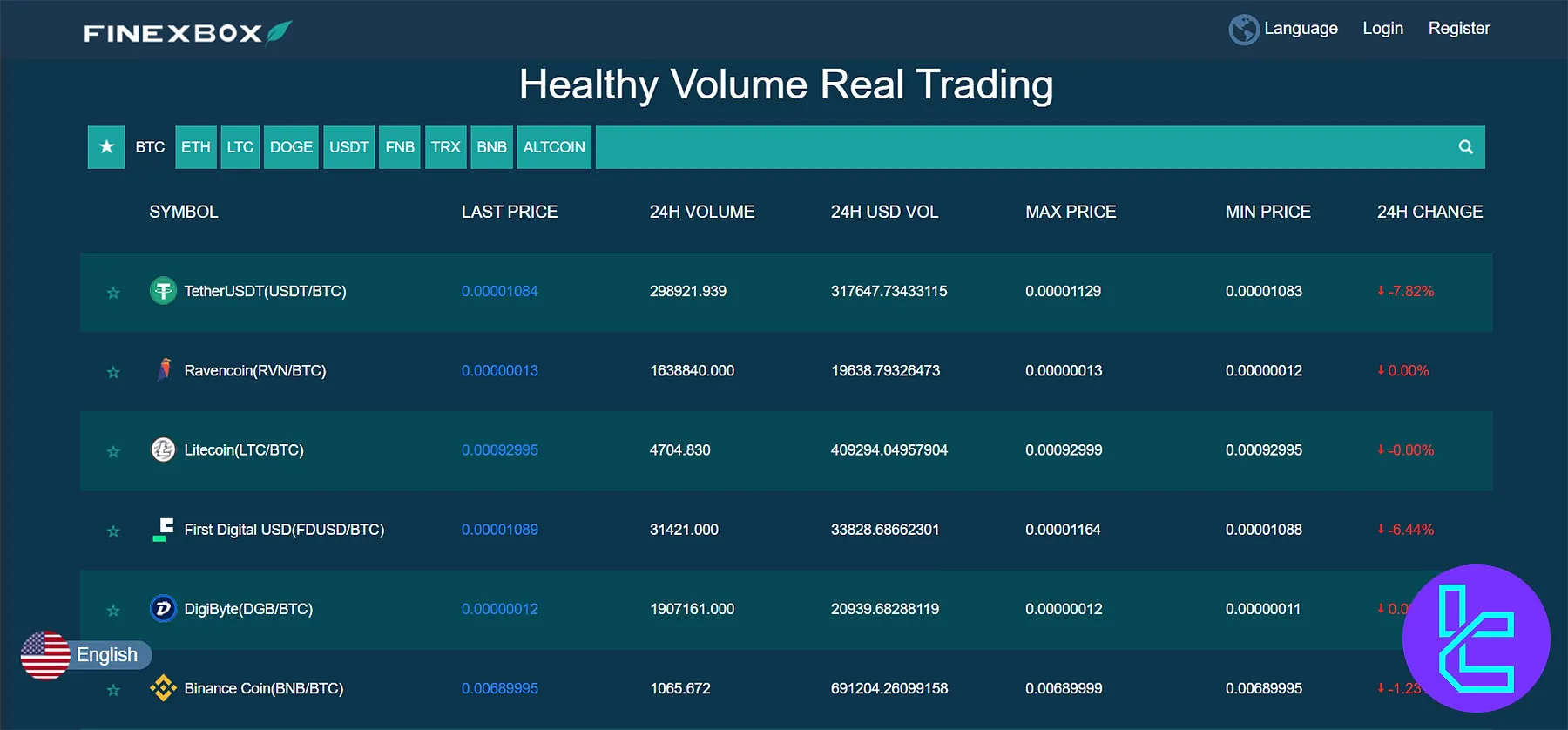
Task: Sort by the SYMBOL column header
Action: pyautogui.click(x=184, y=212)
